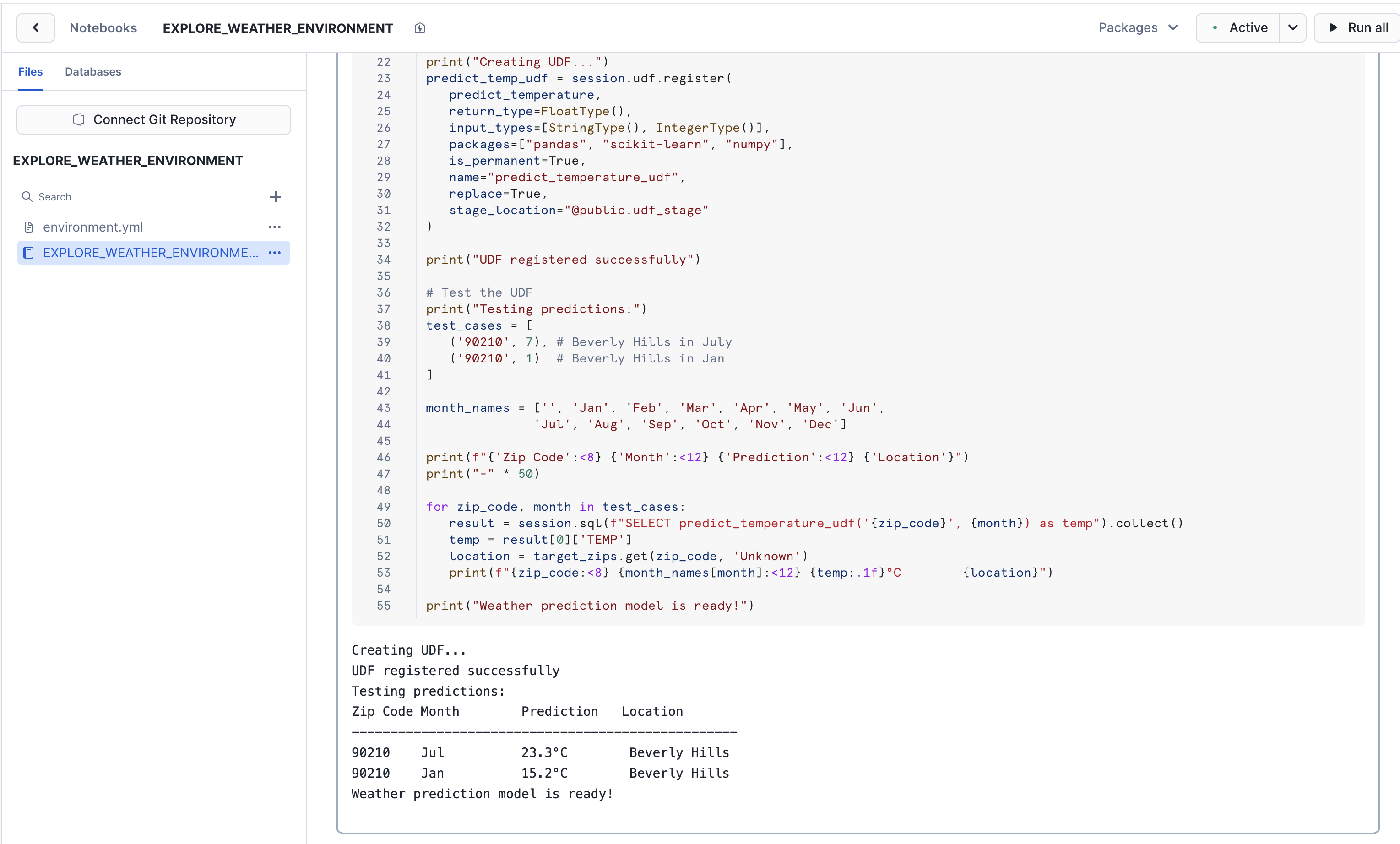
Task: Click the plus icon to add a file
Action: point(276,197)
